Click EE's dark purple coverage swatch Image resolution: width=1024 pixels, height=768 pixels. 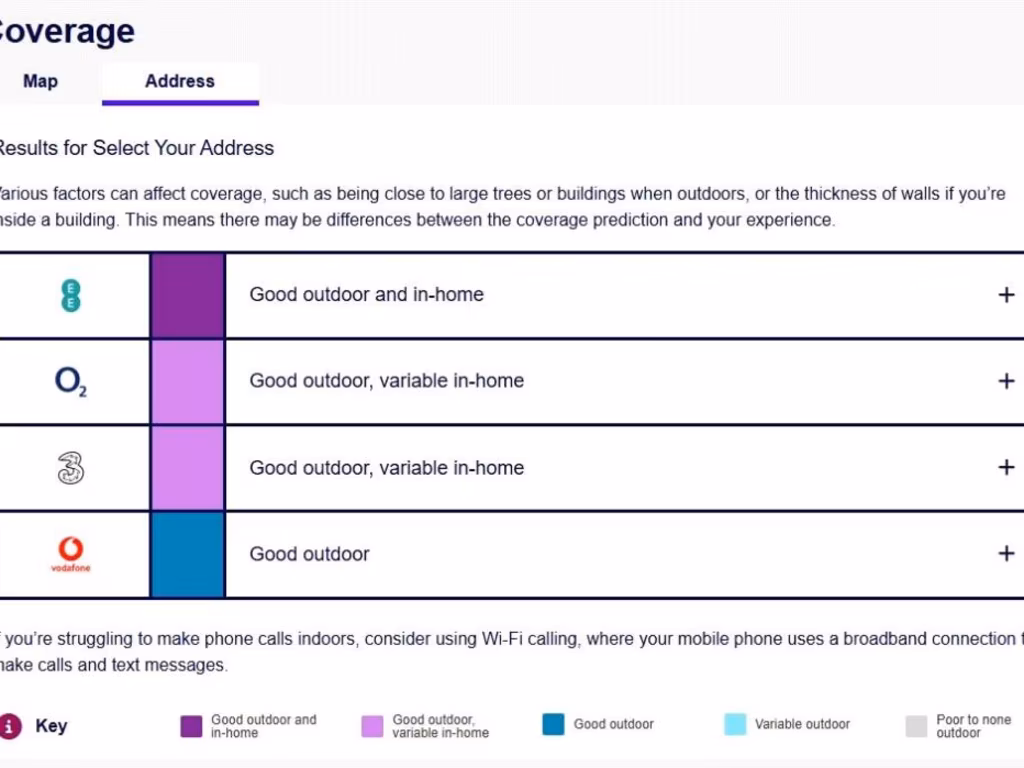coord(187,295)
